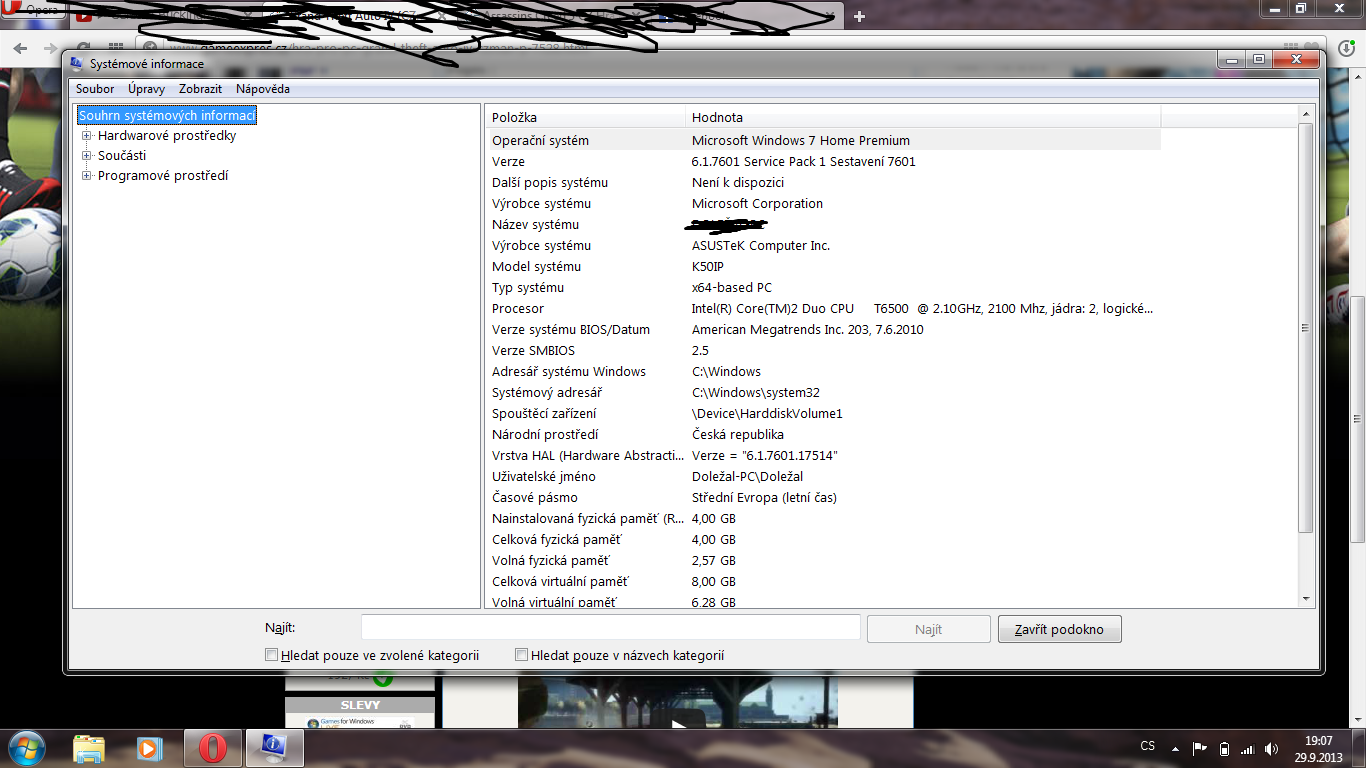Select value 6.1.7601 Service Pack 1
The width and height of the screenshot is (1366, 768).
[x=804, y=162]
